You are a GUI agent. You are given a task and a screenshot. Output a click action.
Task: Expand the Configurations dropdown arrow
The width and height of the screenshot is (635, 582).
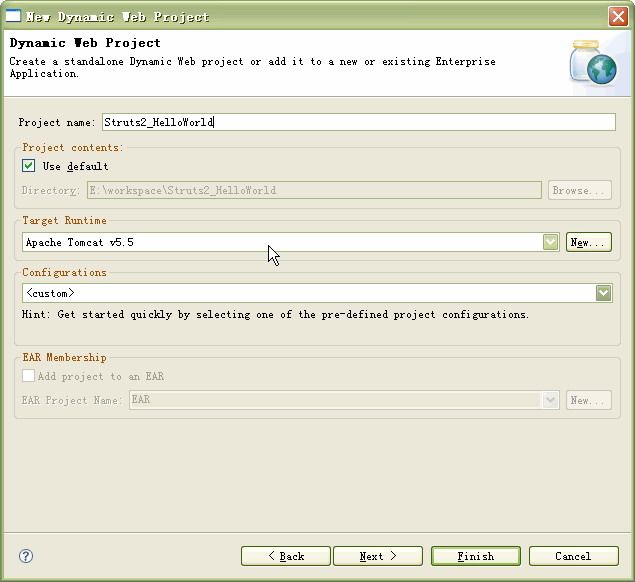pyautogui.click(x=603, y=293)
